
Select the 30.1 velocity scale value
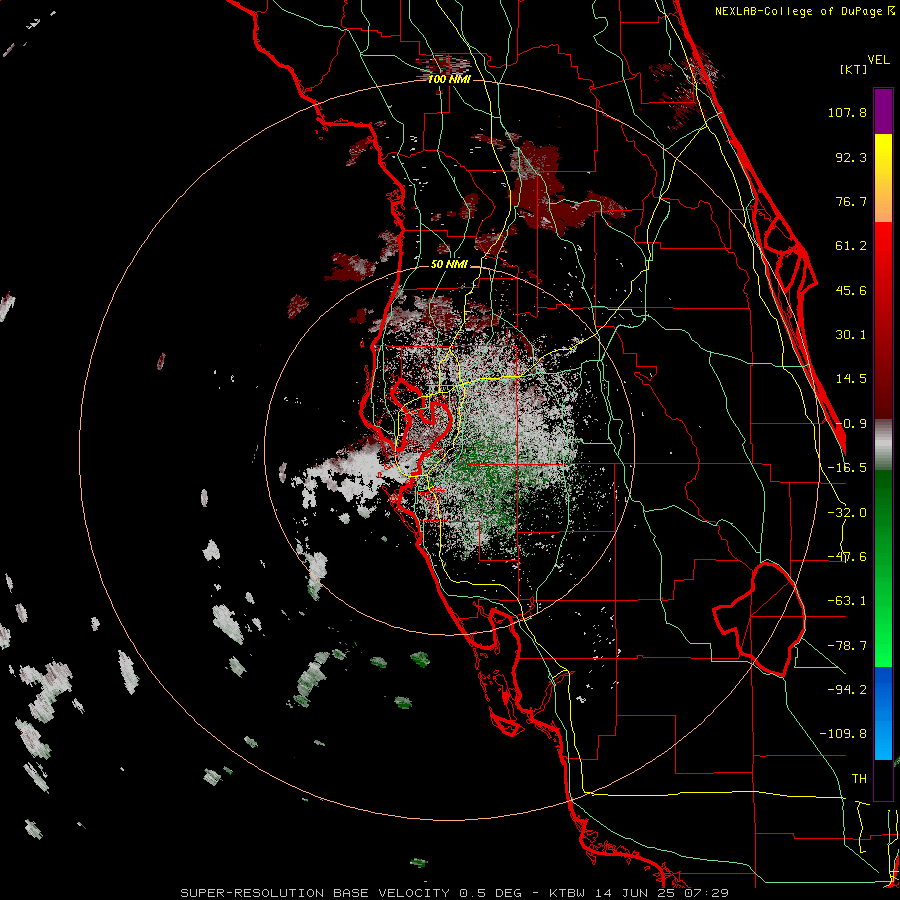851,335
